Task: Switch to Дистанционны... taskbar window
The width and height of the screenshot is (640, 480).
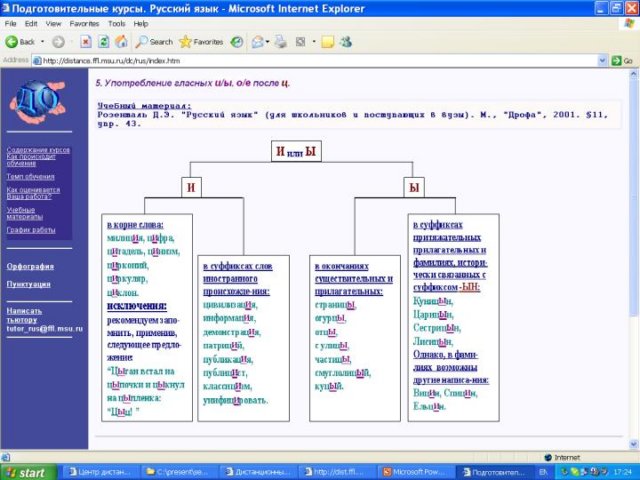Action: pos(258,472)
